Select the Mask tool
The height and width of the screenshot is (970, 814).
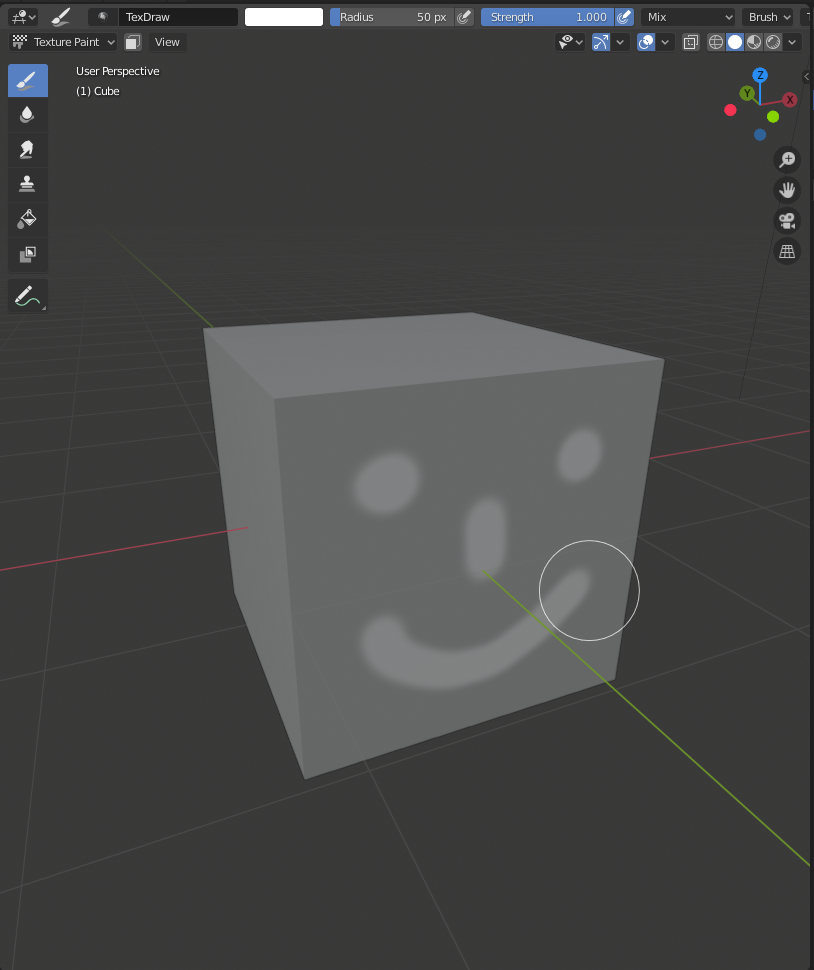click(x=27, y=255)
